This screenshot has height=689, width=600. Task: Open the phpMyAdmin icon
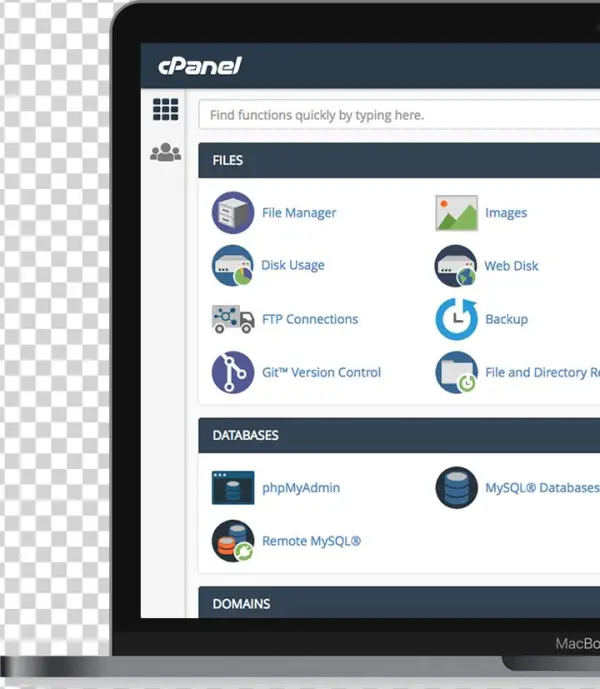pos(233,488)
